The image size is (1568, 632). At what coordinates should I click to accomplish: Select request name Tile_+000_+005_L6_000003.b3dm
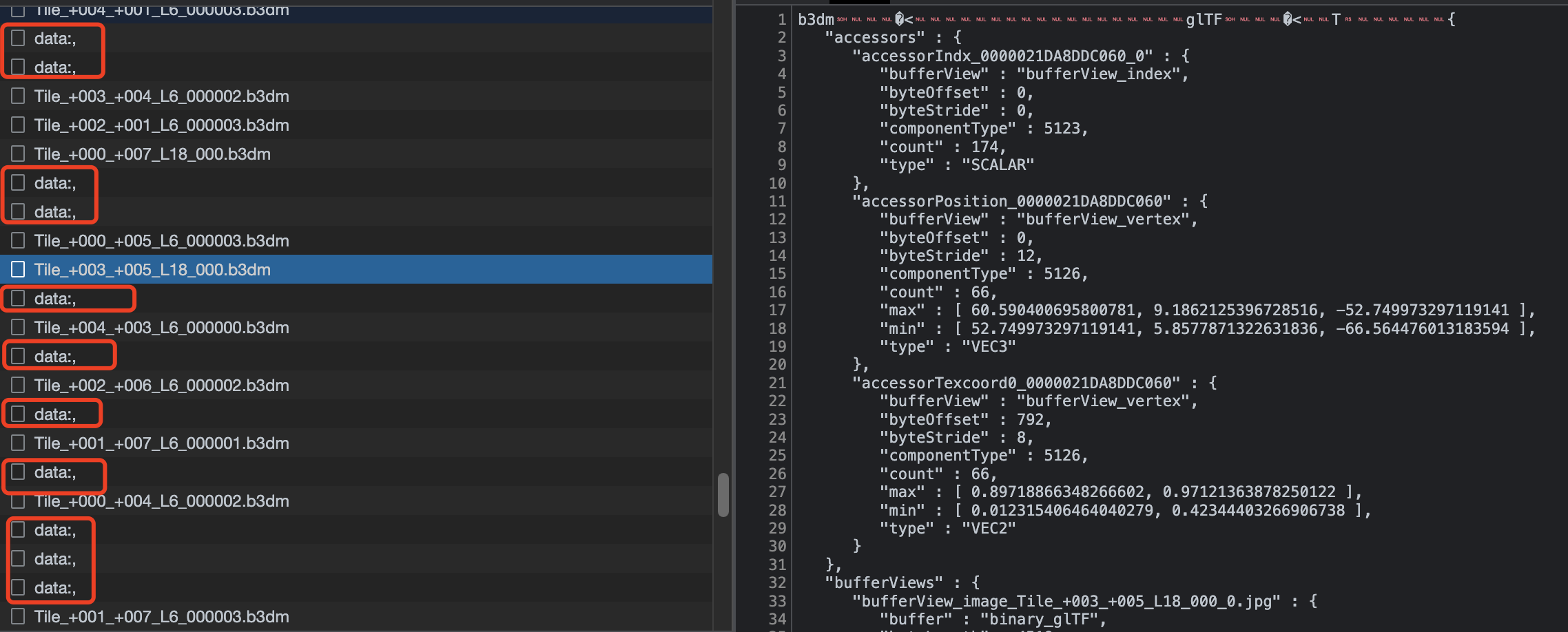[162, 241]
